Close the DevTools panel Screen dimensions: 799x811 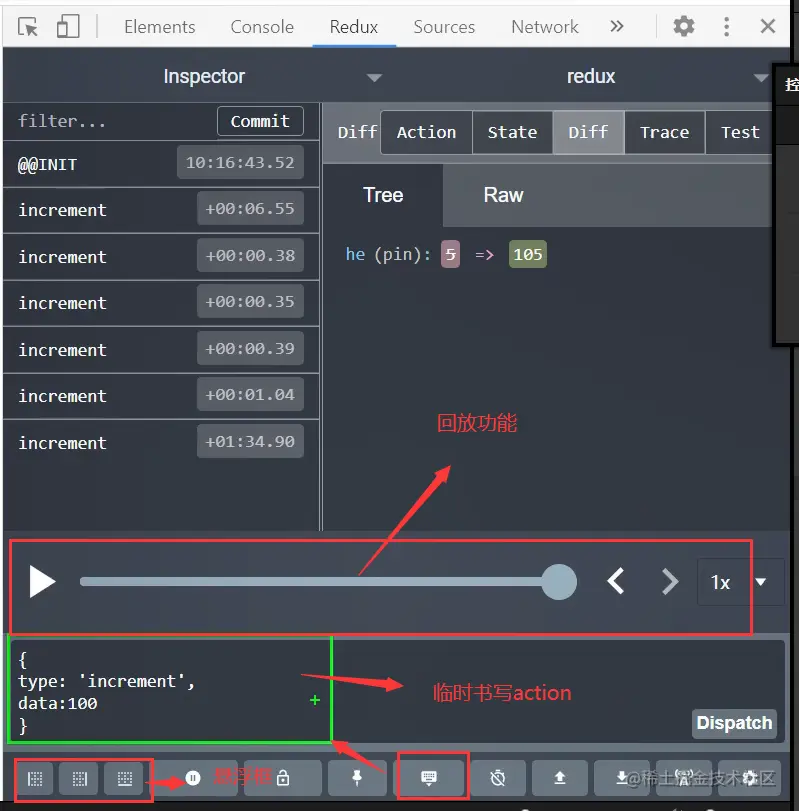(767, 26)
